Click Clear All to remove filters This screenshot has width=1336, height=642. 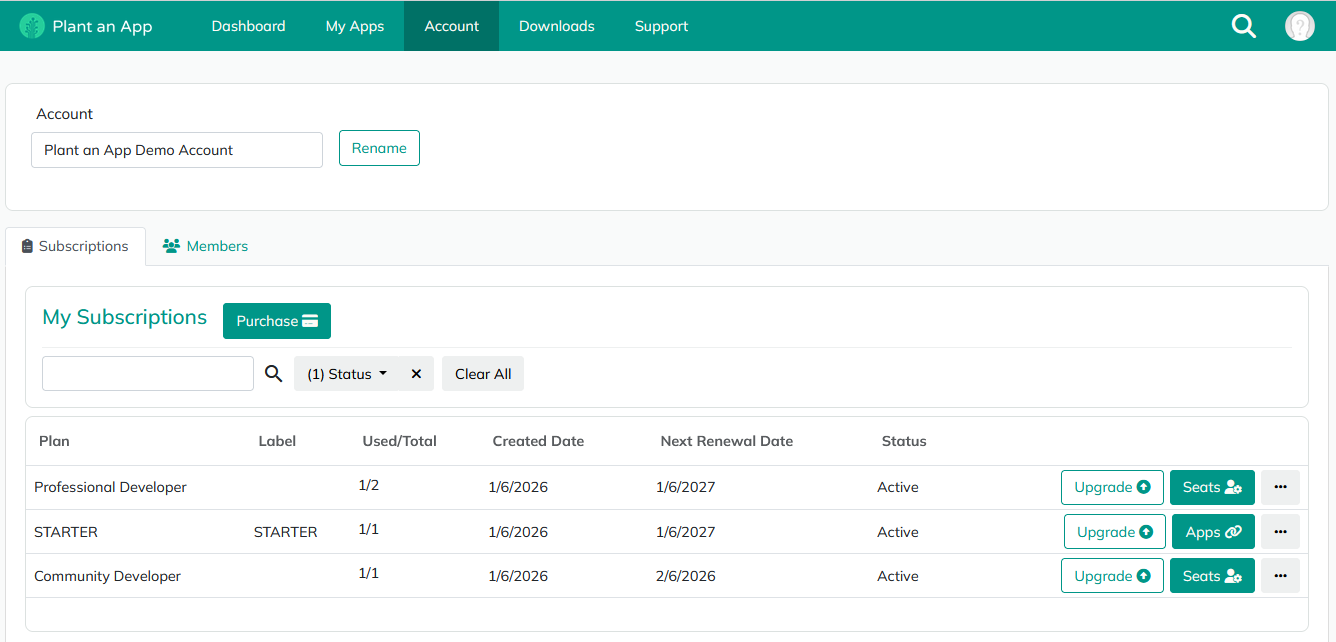tap(482, 373)
